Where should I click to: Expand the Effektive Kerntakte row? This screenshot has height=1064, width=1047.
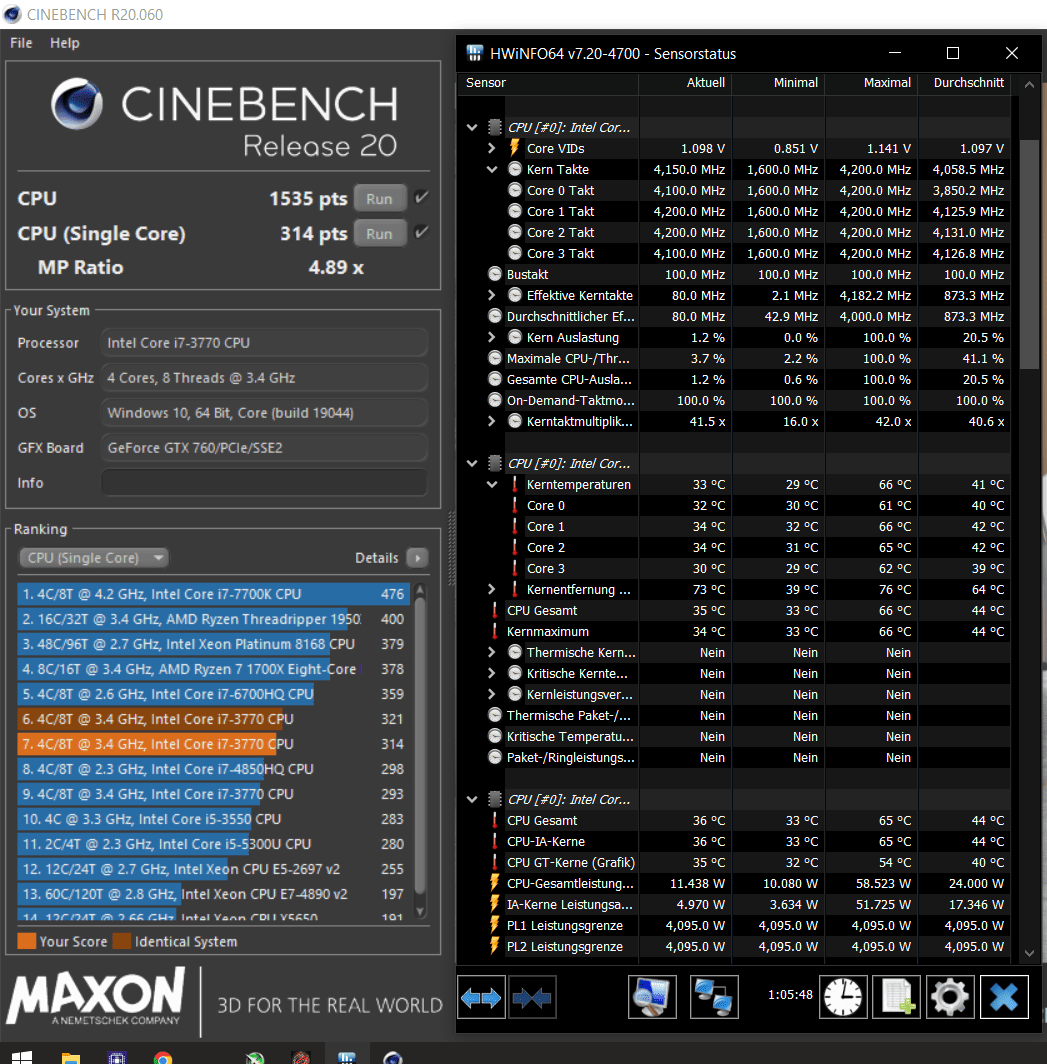coord(492,295)
